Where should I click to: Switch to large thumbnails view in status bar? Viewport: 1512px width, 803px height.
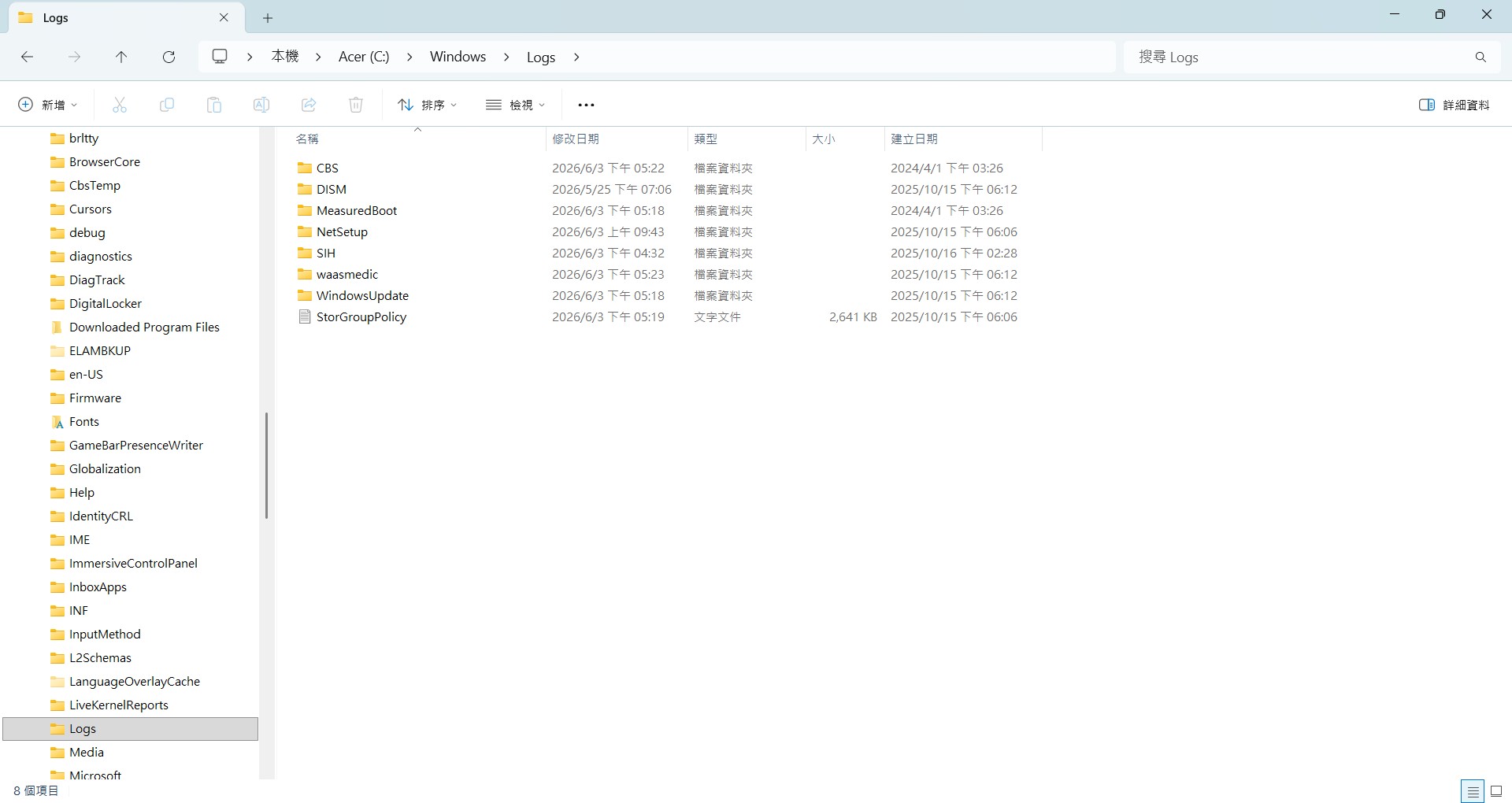(1496, 791)
